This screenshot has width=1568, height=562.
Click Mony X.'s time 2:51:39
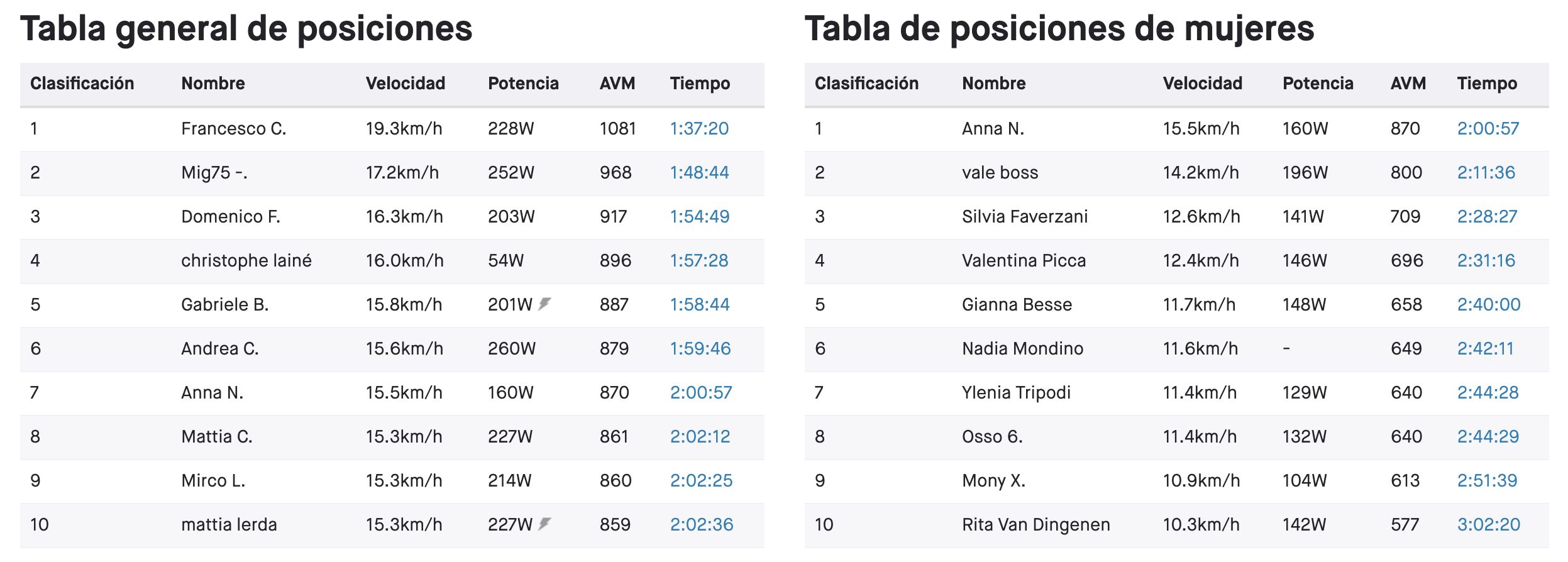coord(1487,481)
